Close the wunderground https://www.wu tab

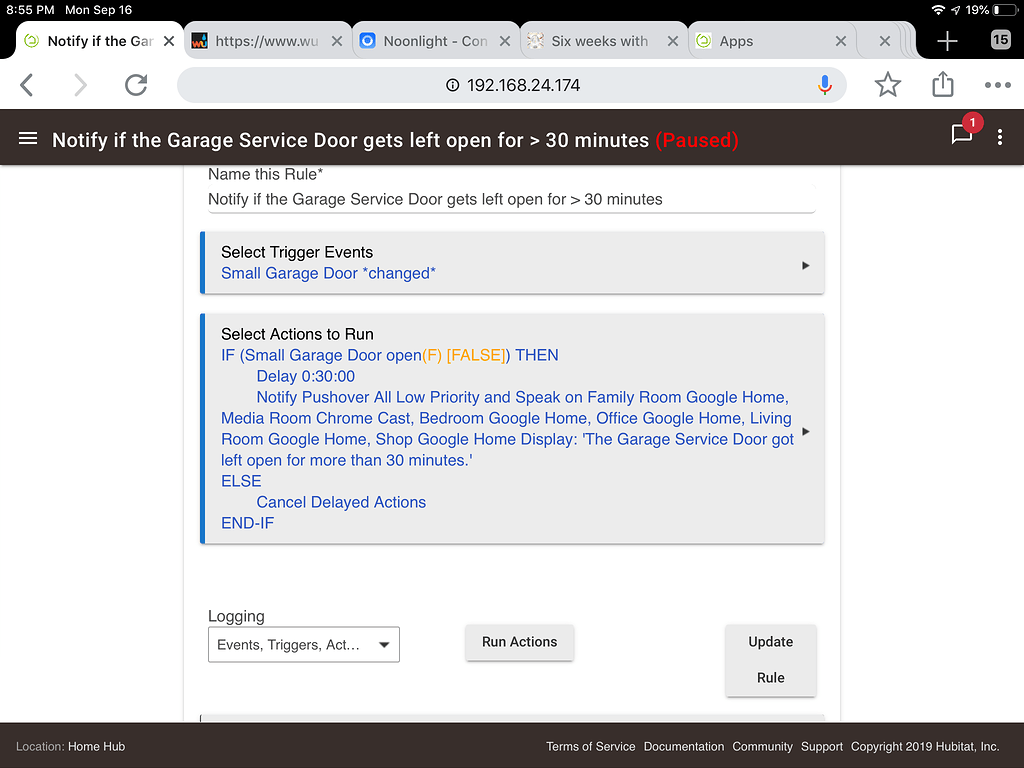pyautogui.click(x=337, y=41)
